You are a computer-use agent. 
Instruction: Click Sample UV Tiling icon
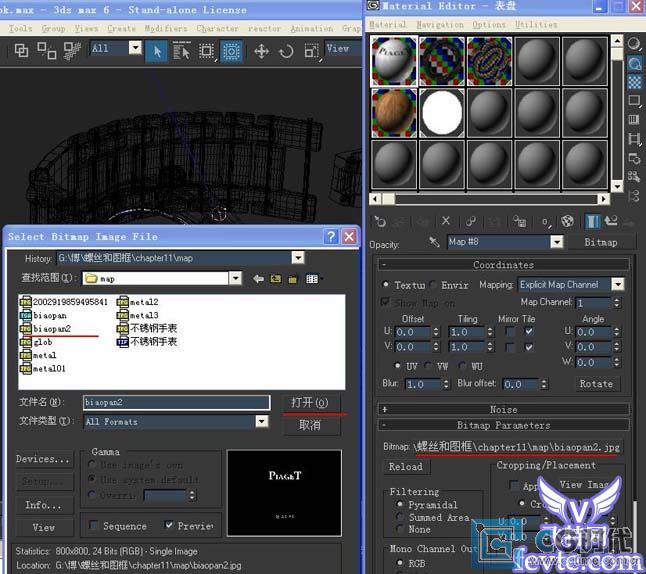(x=634, y=101)
